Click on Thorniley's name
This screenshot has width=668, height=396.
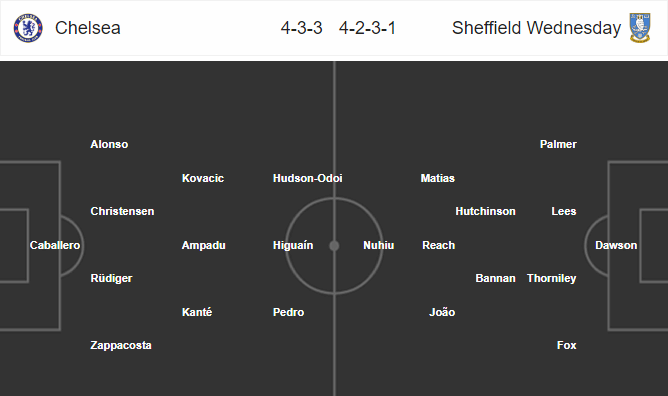(x=551, y=278)
